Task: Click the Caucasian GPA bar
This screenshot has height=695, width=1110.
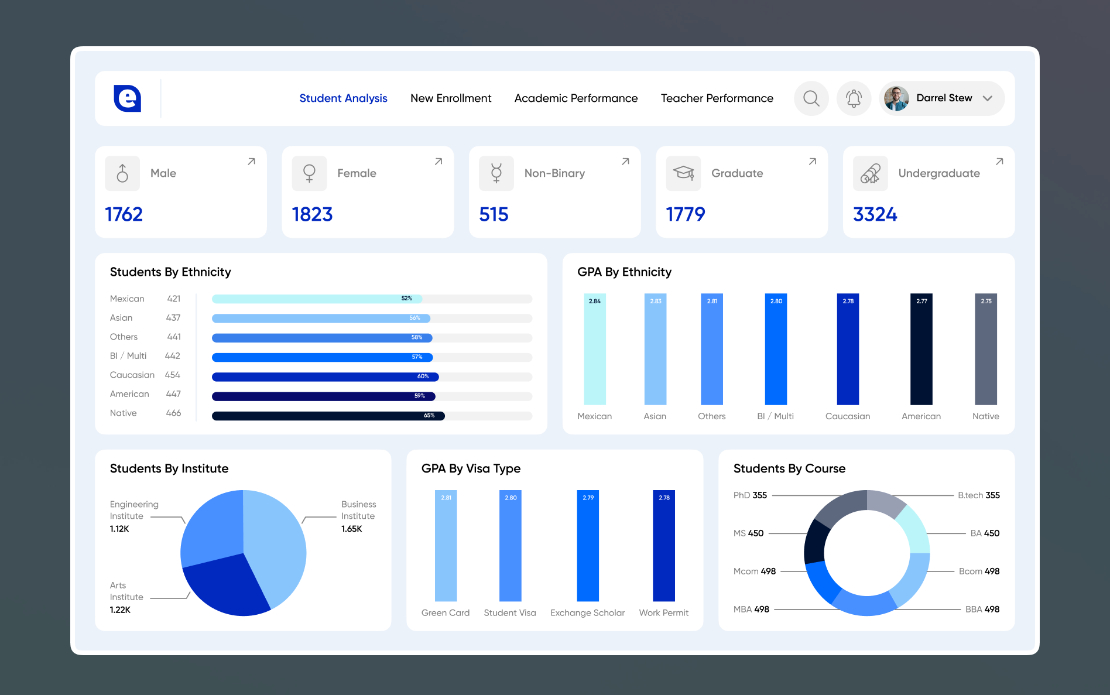Action: pyautogui.click(x=848, y=349)
